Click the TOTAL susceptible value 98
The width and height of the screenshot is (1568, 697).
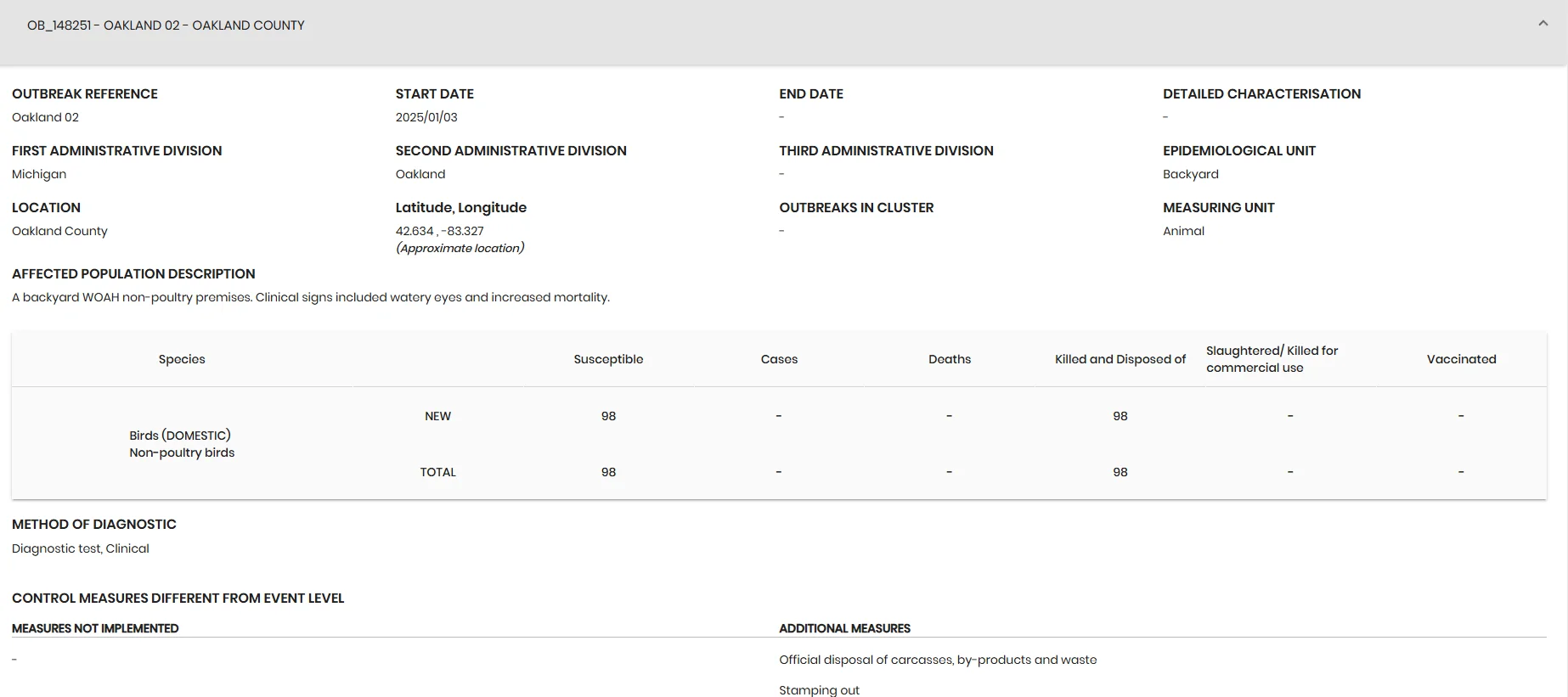(x=608, y=472)
